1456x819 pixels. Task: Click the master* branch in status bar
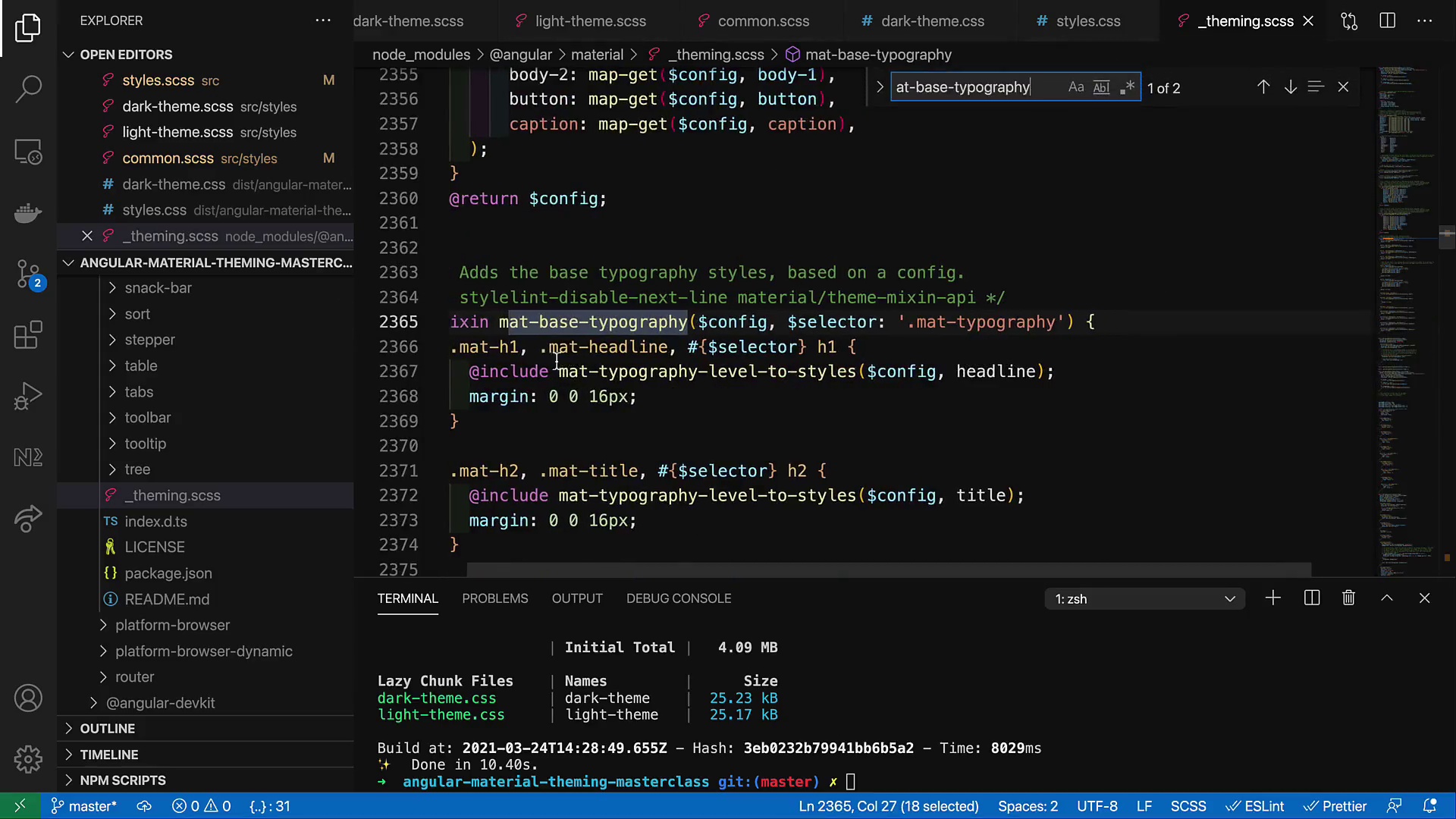click(83, 806)
